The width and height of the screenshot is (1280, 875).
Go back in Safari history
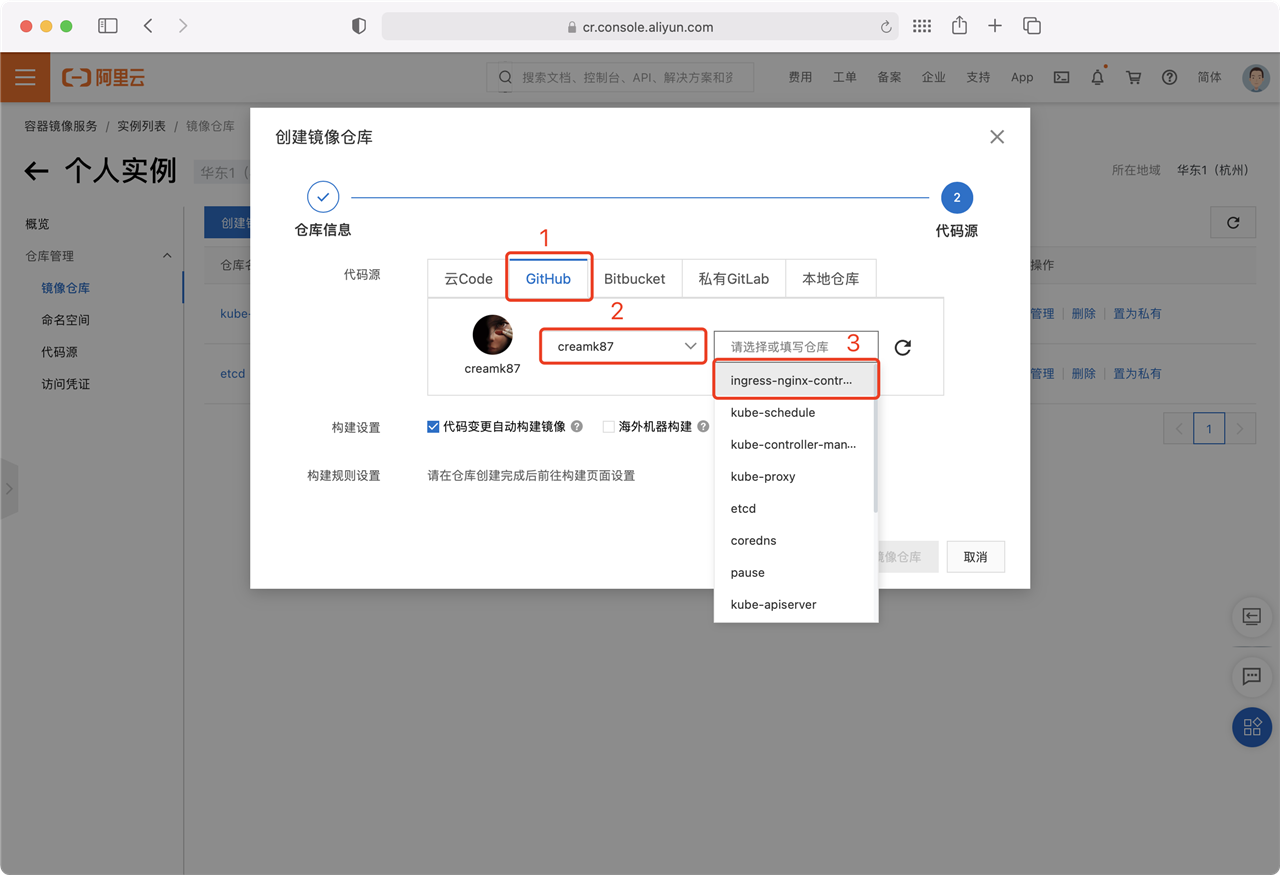coord(148,27)
